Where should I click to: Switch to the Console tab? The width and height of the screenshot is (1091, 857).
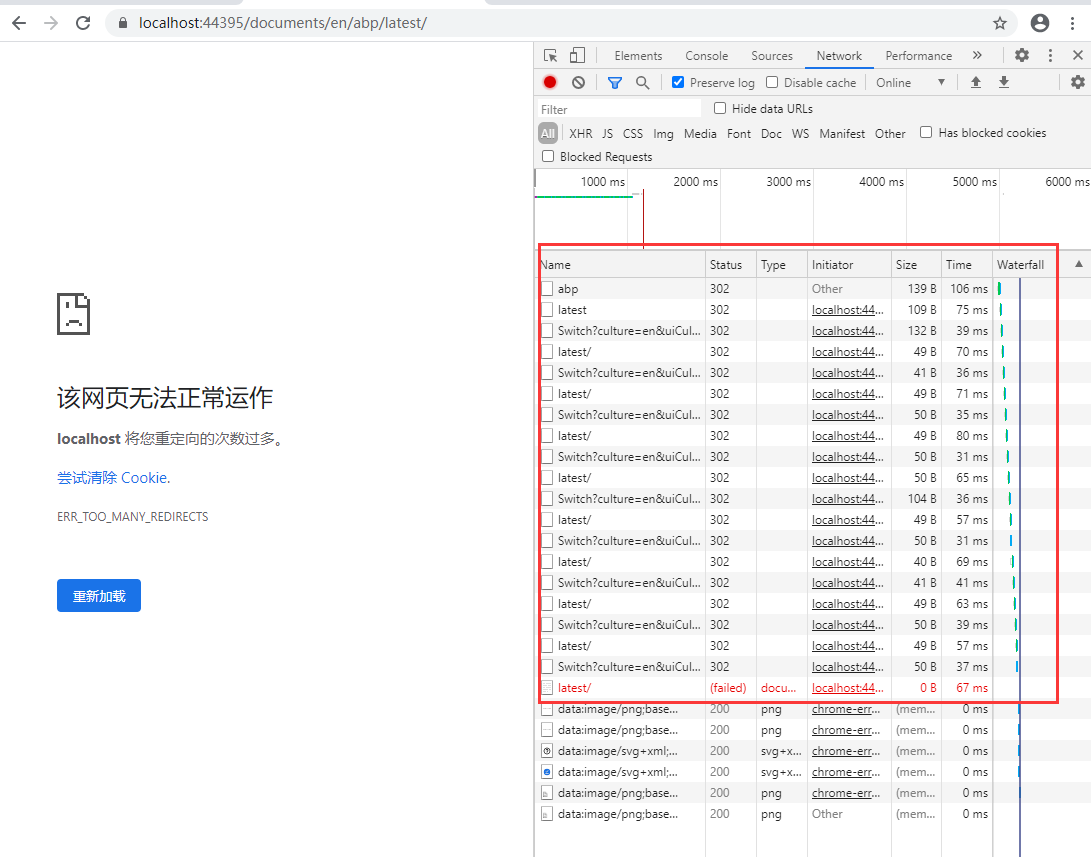706,55
